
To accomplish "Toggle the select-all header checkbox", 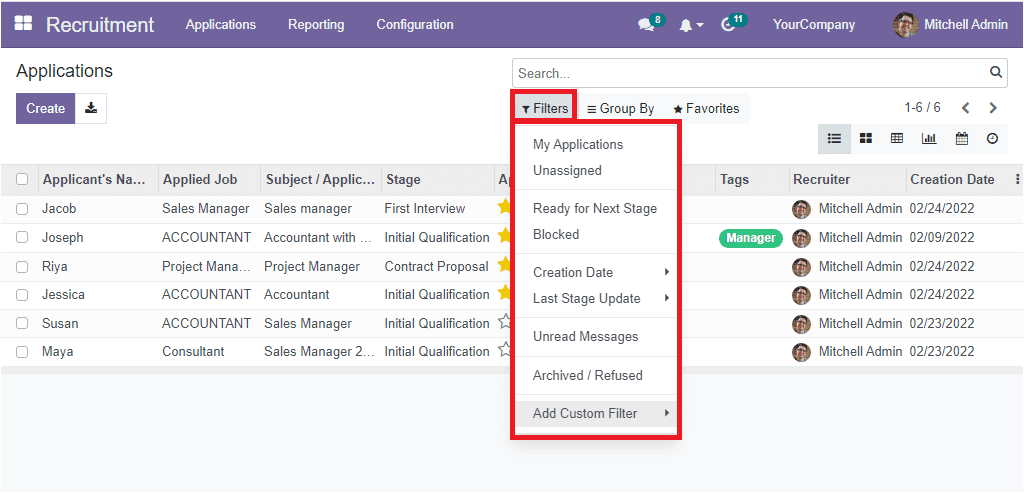I will click(x=22, y=180).
